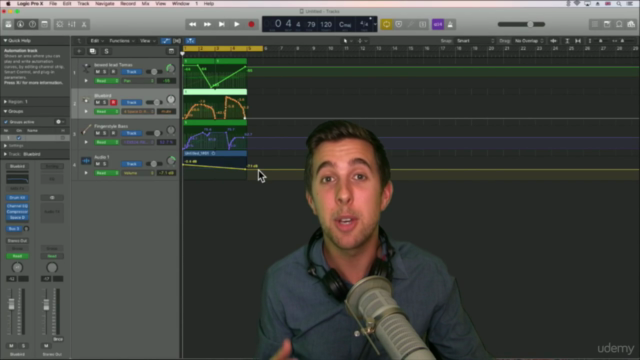Toggle the Inspector button in the control bar

click(x=20, y=24)
